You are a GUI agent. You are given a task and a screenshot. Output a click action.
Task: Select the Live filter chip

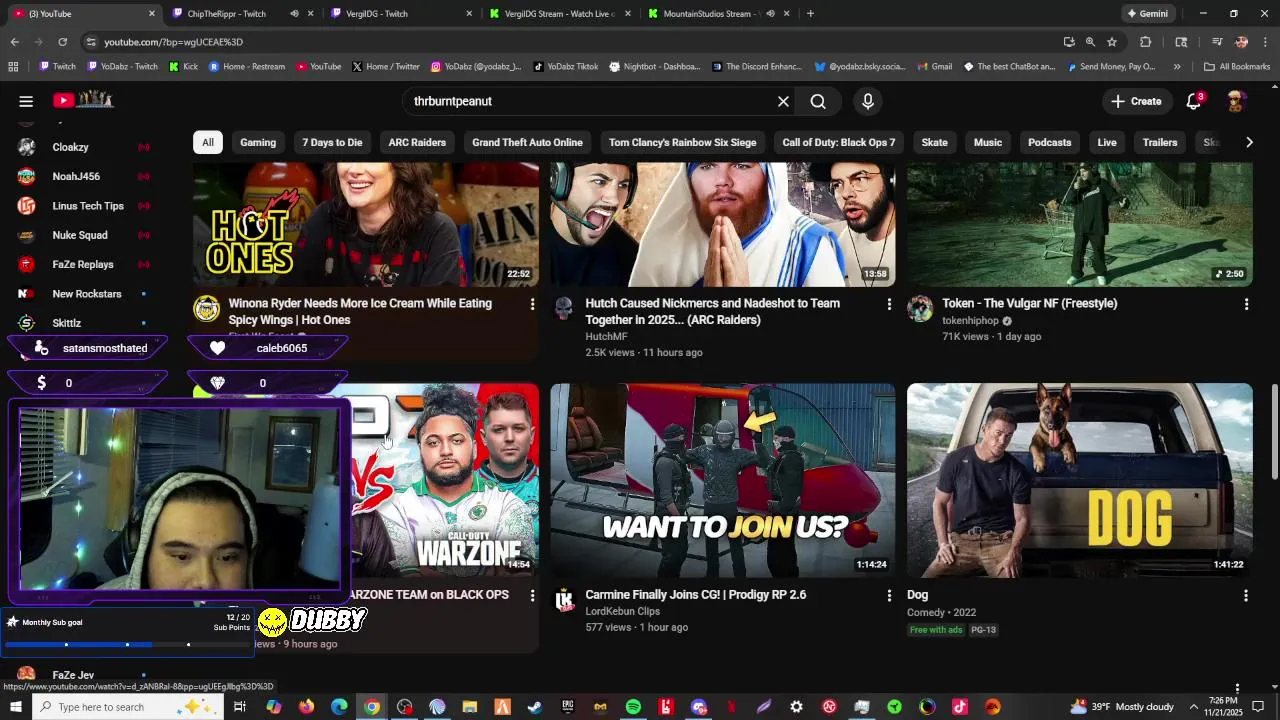pos(1107,142)
